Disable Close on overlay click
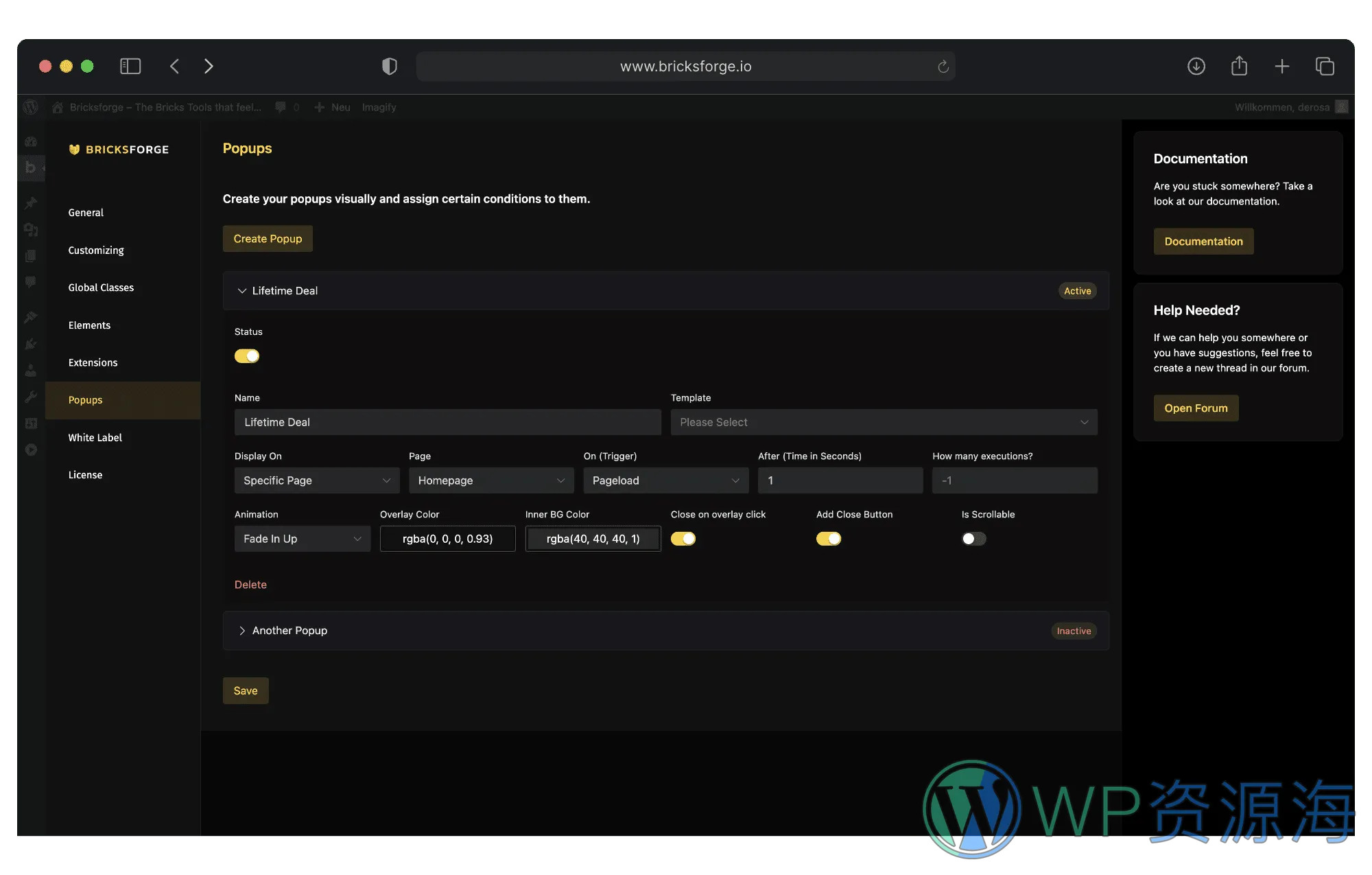The image size is (1372, 875). 683,539
